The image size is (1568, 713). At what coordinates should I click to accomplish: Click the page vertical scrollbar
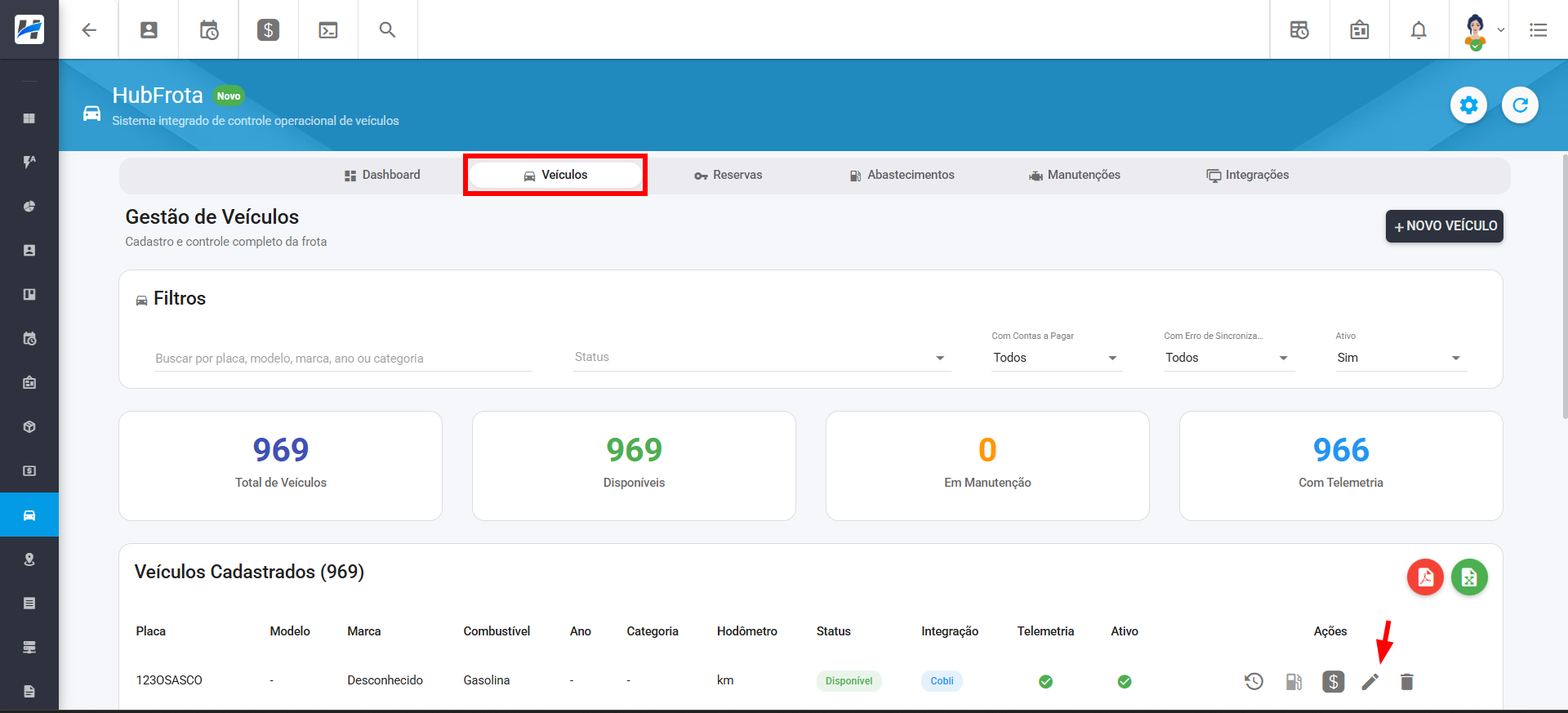click(x=1564, y=286)
